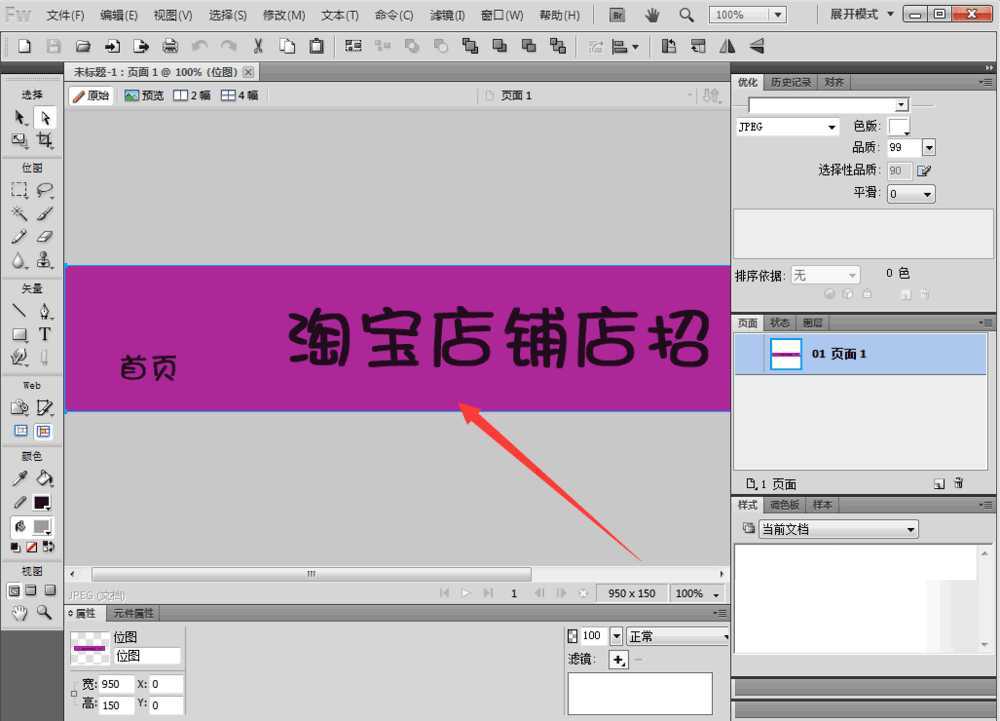Switch to the 历史记录 History tab

coord(791,82)
